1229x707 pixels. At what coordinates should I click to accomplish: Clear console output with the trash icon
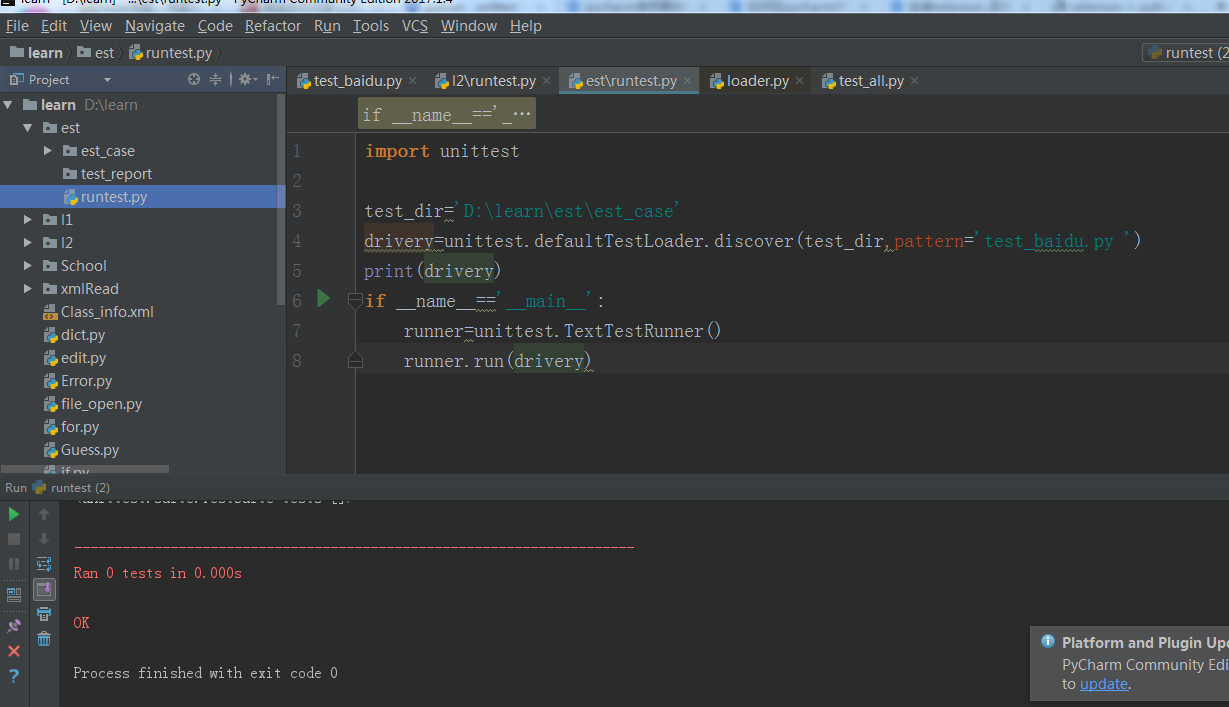pyautogui.click(x=44, y=638)
